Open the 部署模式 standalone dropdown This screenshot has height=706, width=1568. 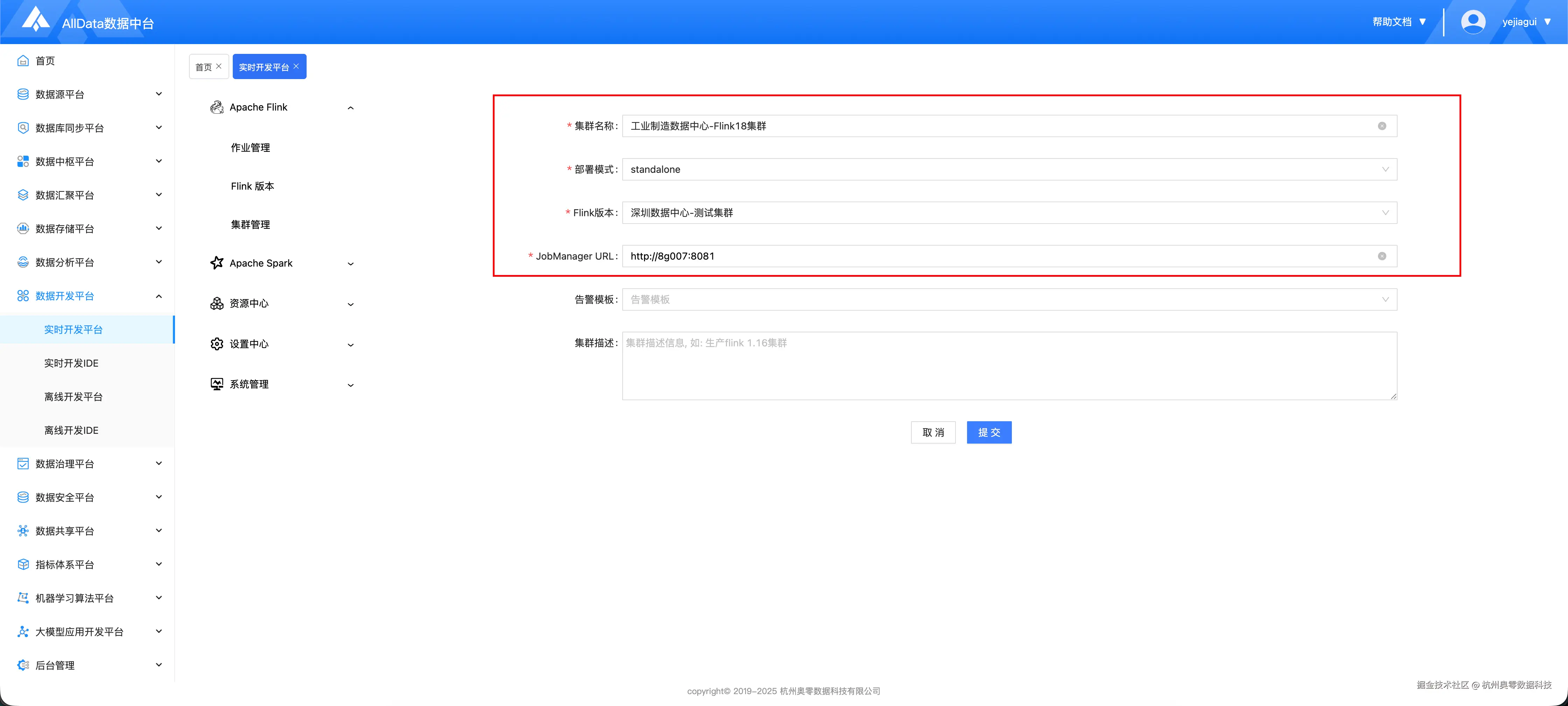point(1009,169)
